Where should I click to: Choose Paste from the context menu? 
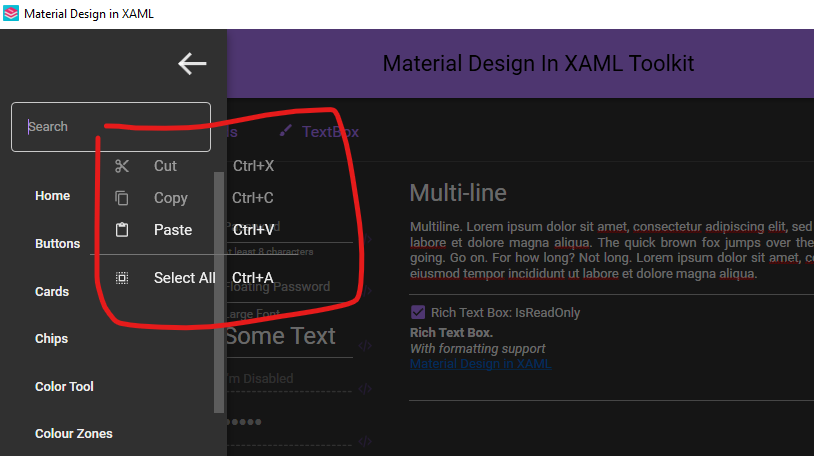[173, 230]
